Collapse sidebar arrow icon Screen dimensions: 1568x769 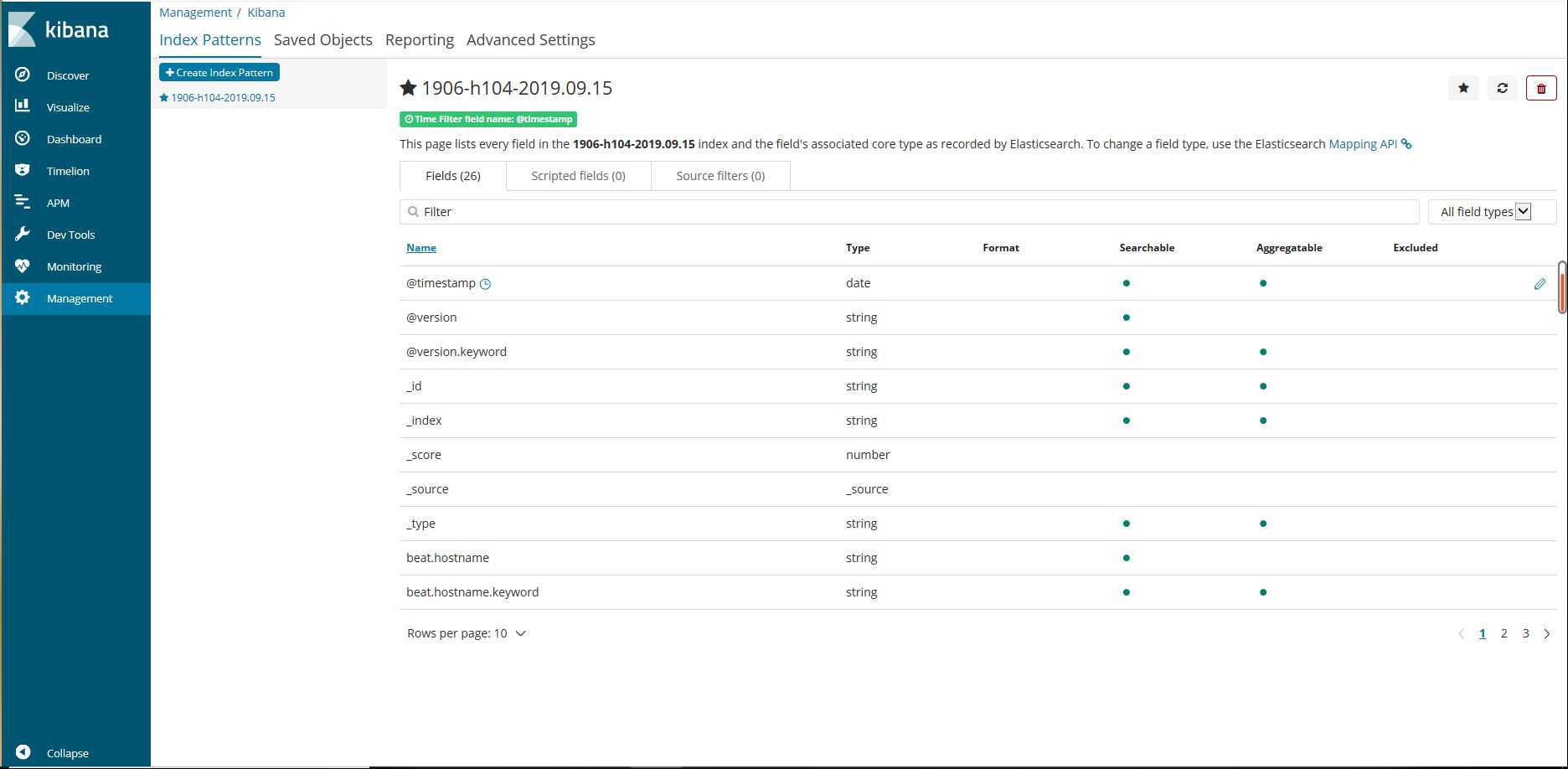(23, 752)
